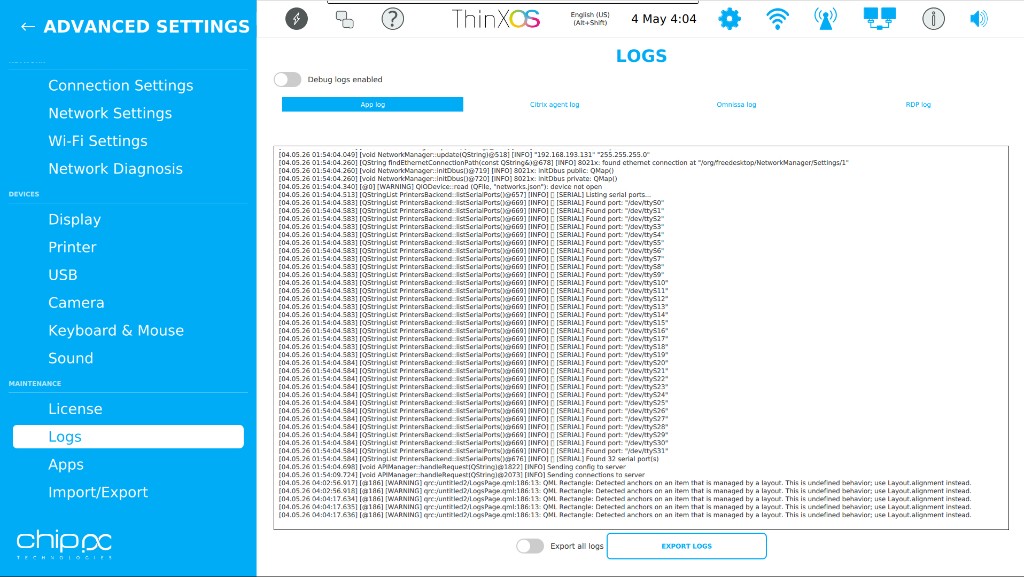Click log line with '/dev/ttyS0'
Screen dimensions: 1024x577
pos(471,203)
